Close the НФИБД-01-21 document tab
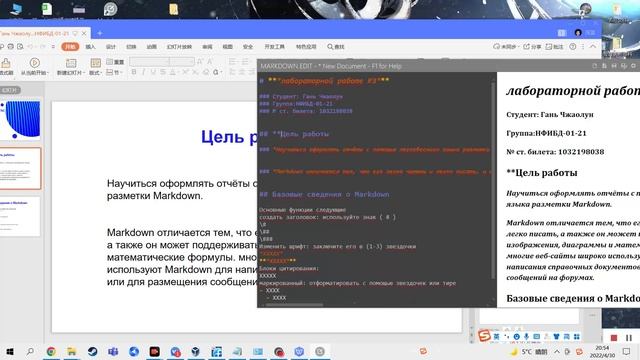Screen dimensions: 640x360 84,33
